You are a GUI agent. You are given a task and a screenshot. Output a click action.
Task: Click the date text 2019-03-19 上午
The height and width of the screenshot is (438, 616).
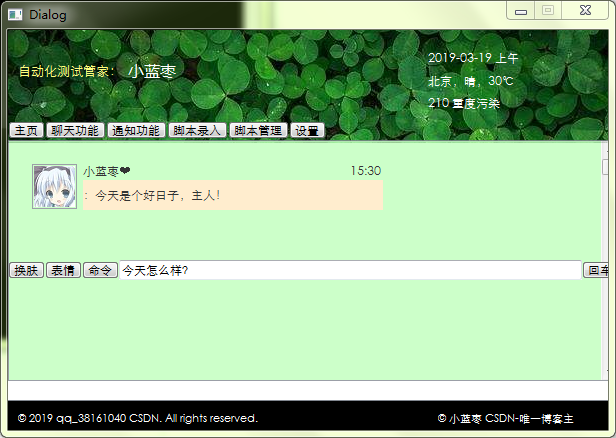[x=473, y=58]
